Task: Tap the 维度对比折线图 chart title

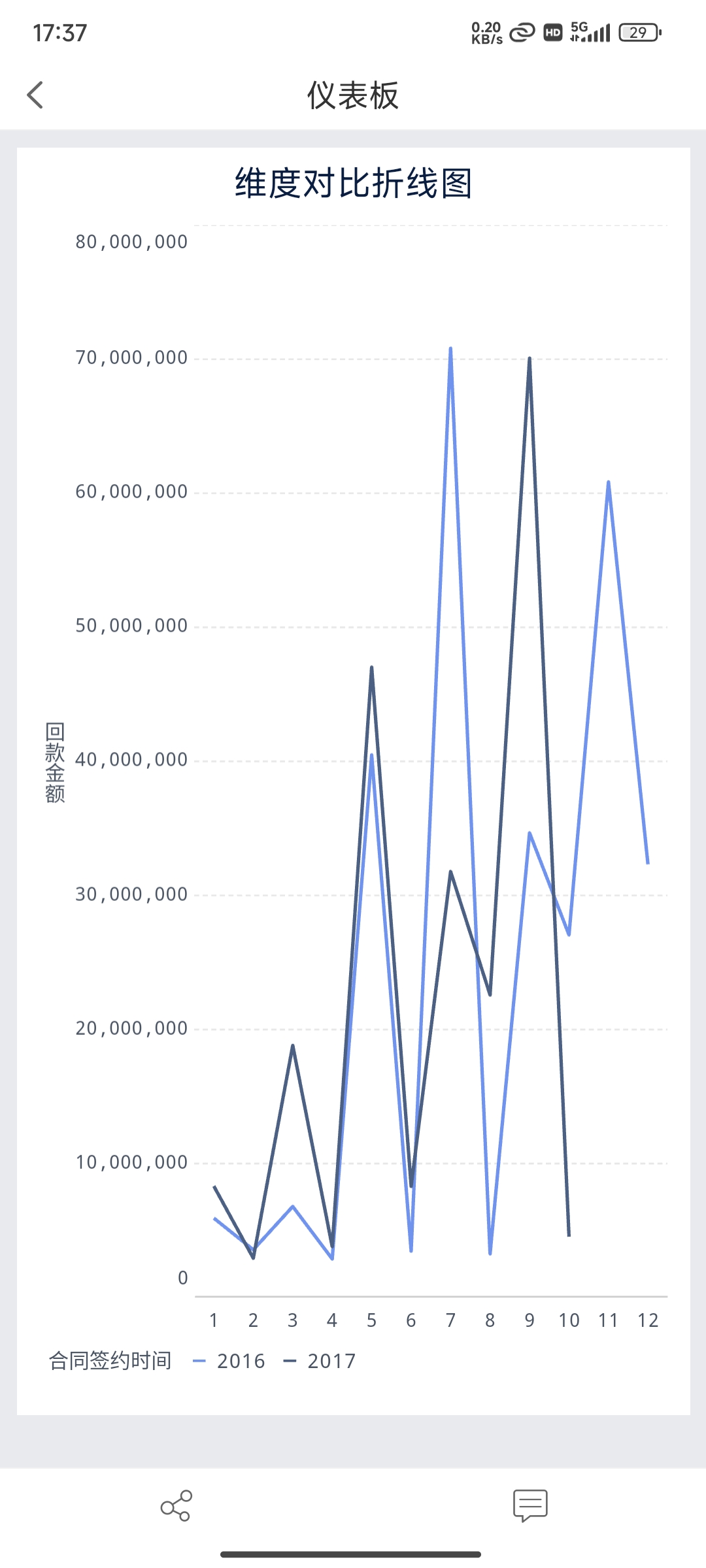Action: (353, 183)
